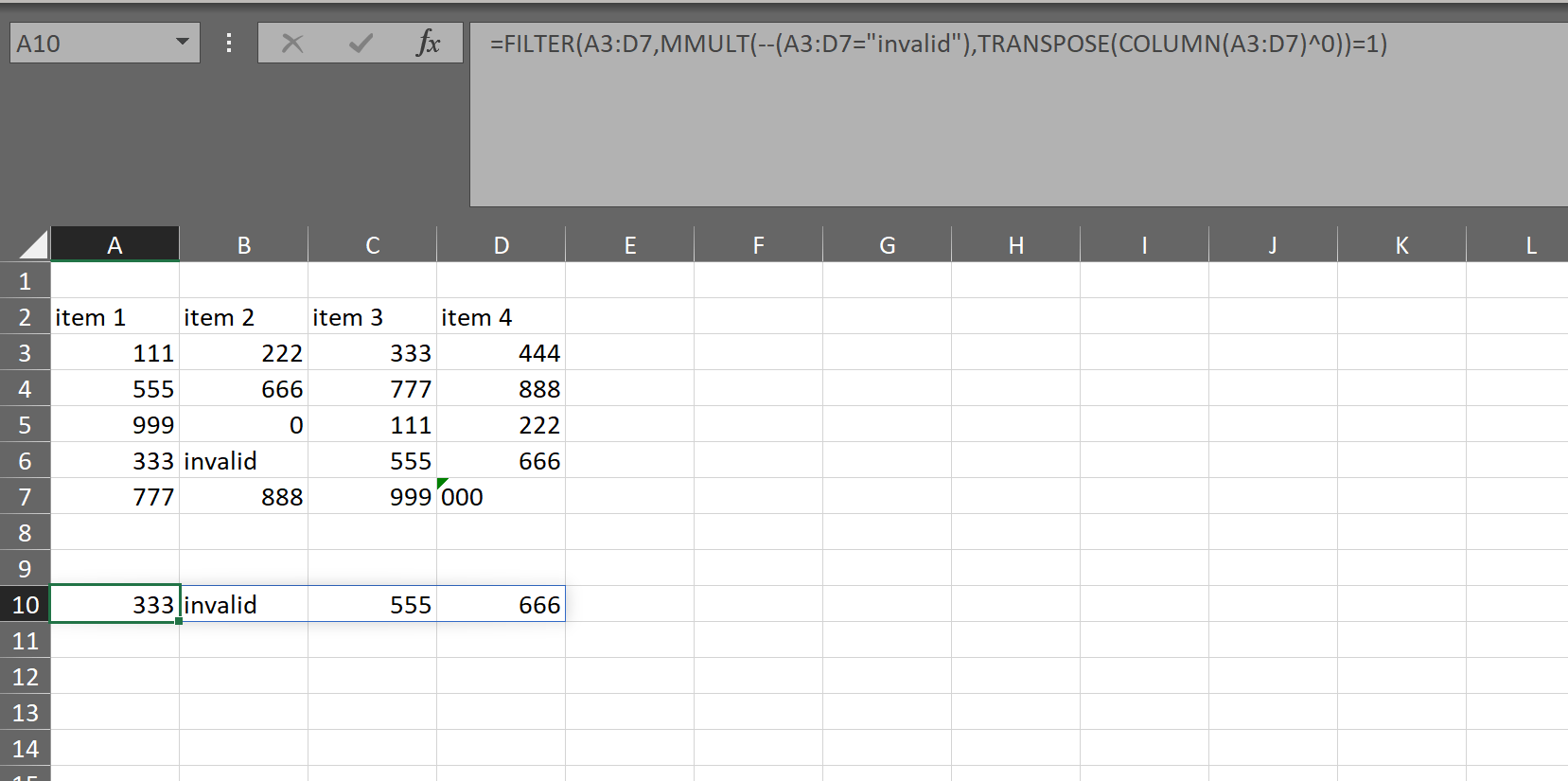
Task: Select row 5 header
Action: (25, 424)
